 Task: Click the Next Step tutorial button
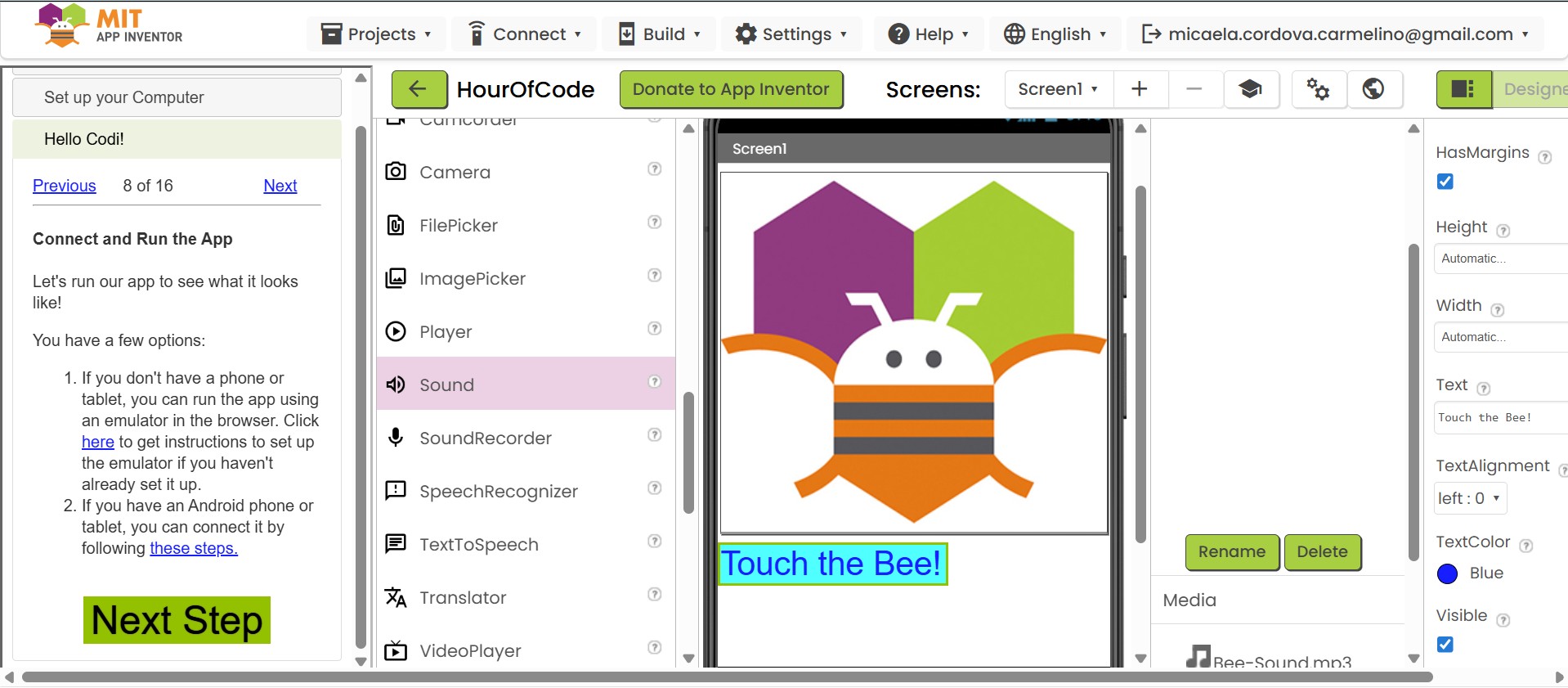pyautogui.click(x=177, y=620)
